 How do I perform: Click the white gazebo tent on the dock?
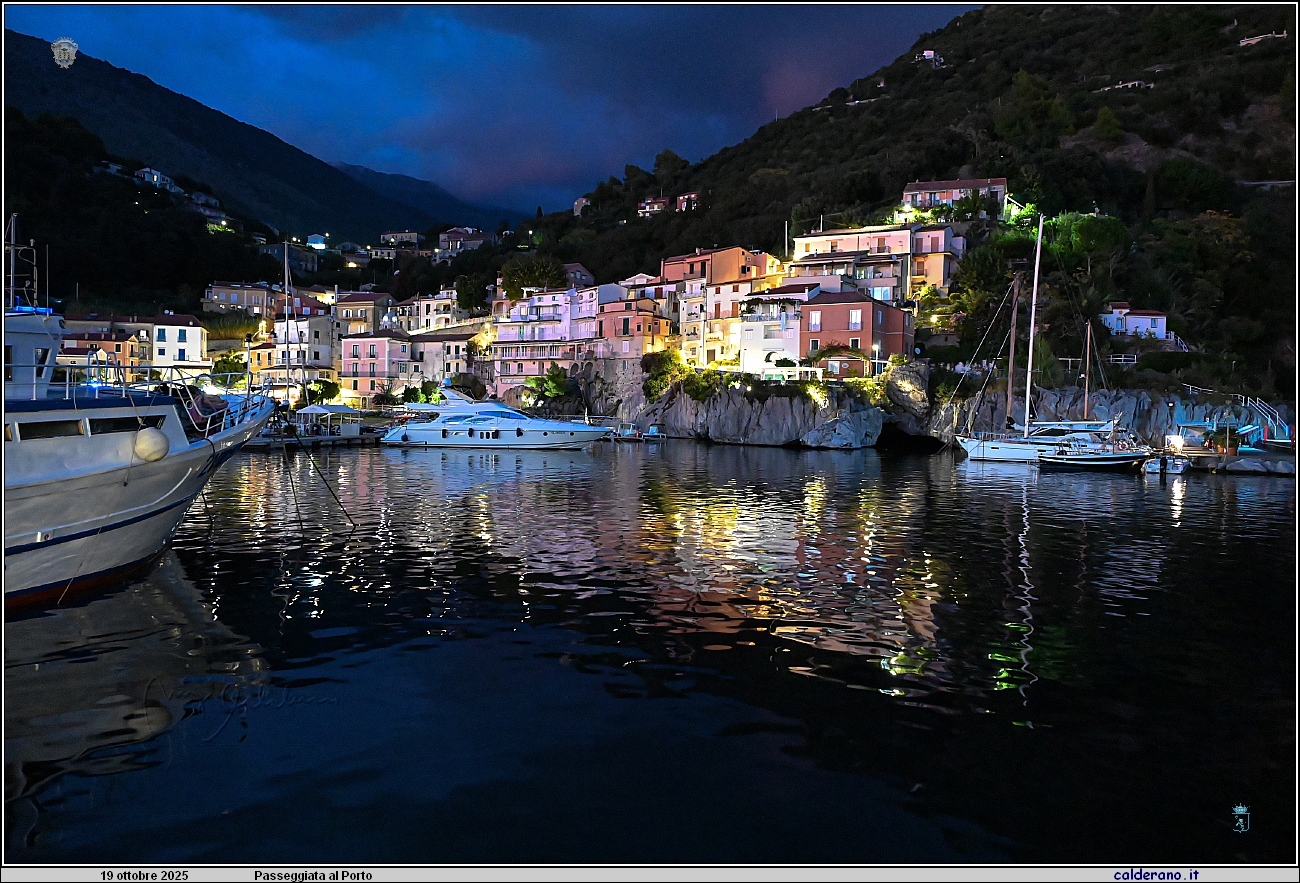point(327,418)
